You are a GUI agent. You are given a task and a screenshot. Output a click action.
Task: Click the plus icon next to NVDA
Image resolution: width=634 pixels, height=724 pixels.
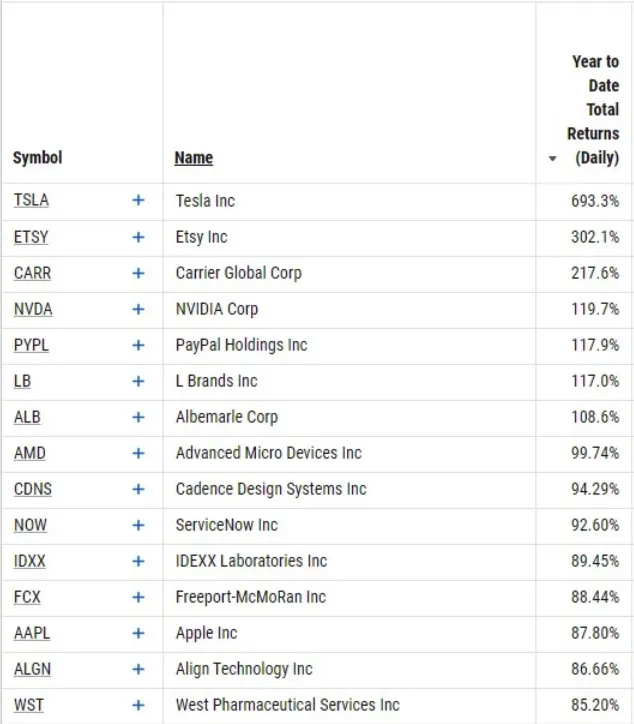coord(138,309)
